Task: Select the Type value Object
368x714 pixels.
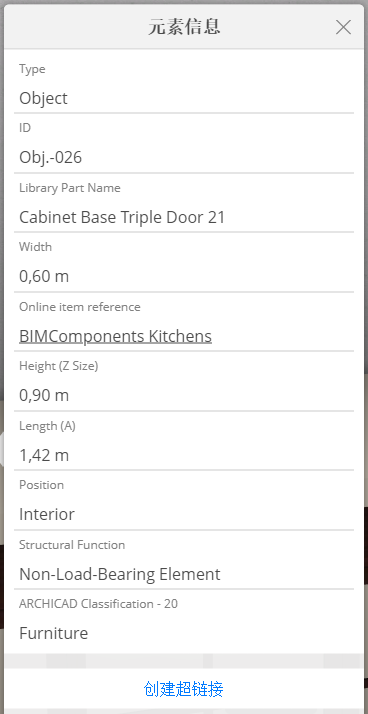Action: pos(43,98)
